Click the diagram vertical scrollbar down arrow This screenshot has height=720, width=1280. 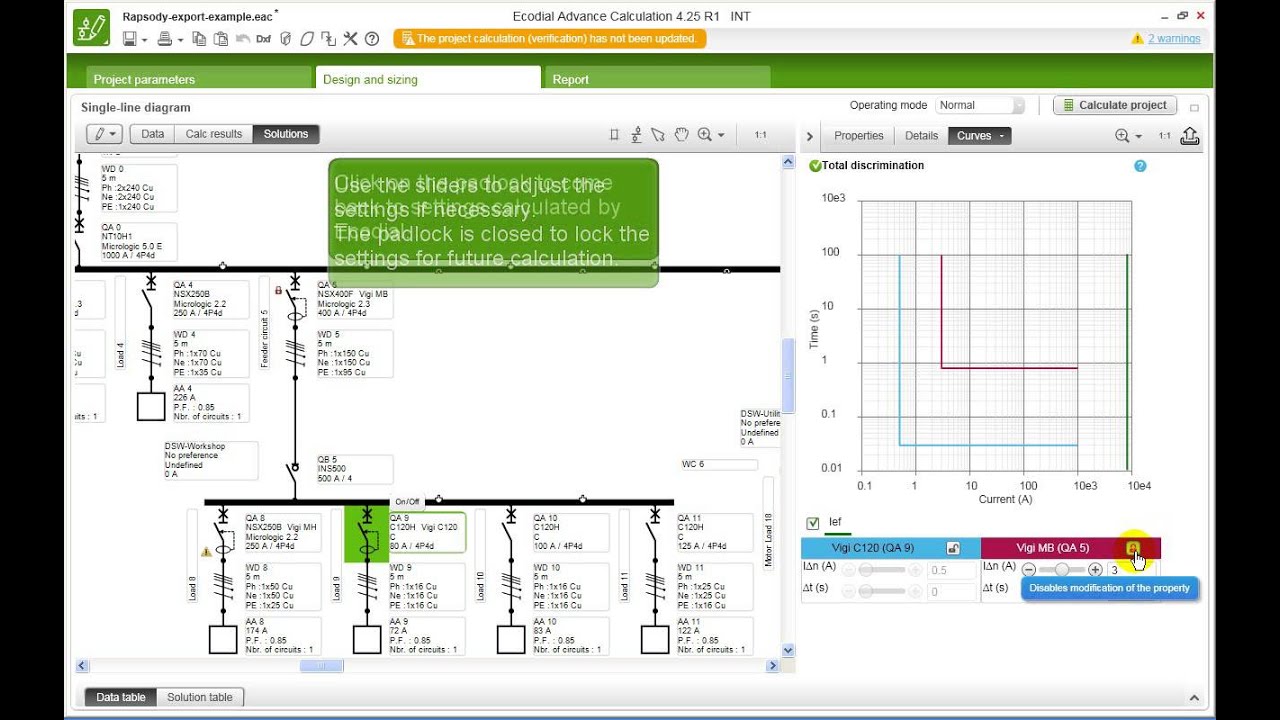pyautogui.click(x=788, y=650)
